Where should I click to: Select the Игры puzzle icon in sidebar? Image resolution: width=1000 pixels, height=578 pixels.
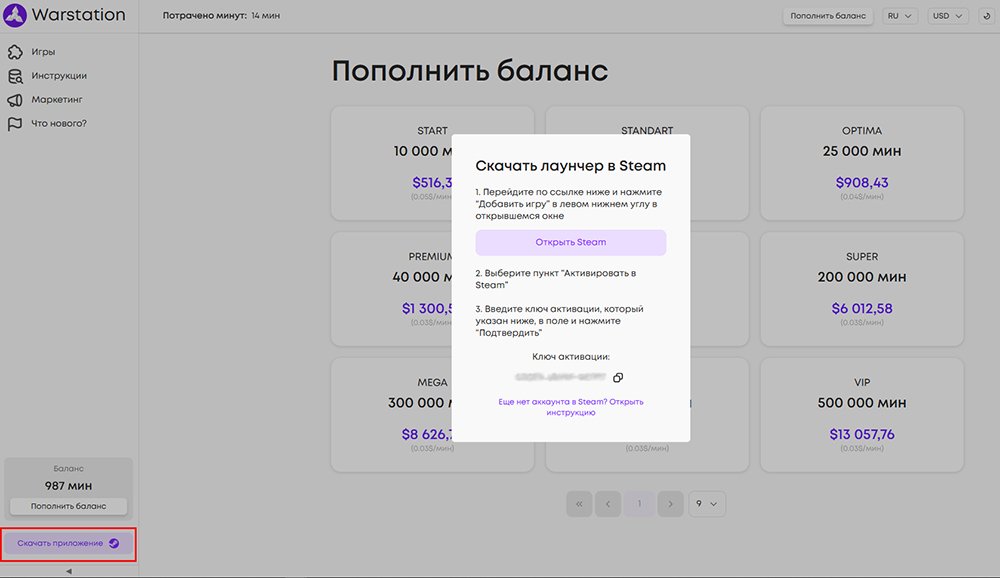click(x=13, y=53)
